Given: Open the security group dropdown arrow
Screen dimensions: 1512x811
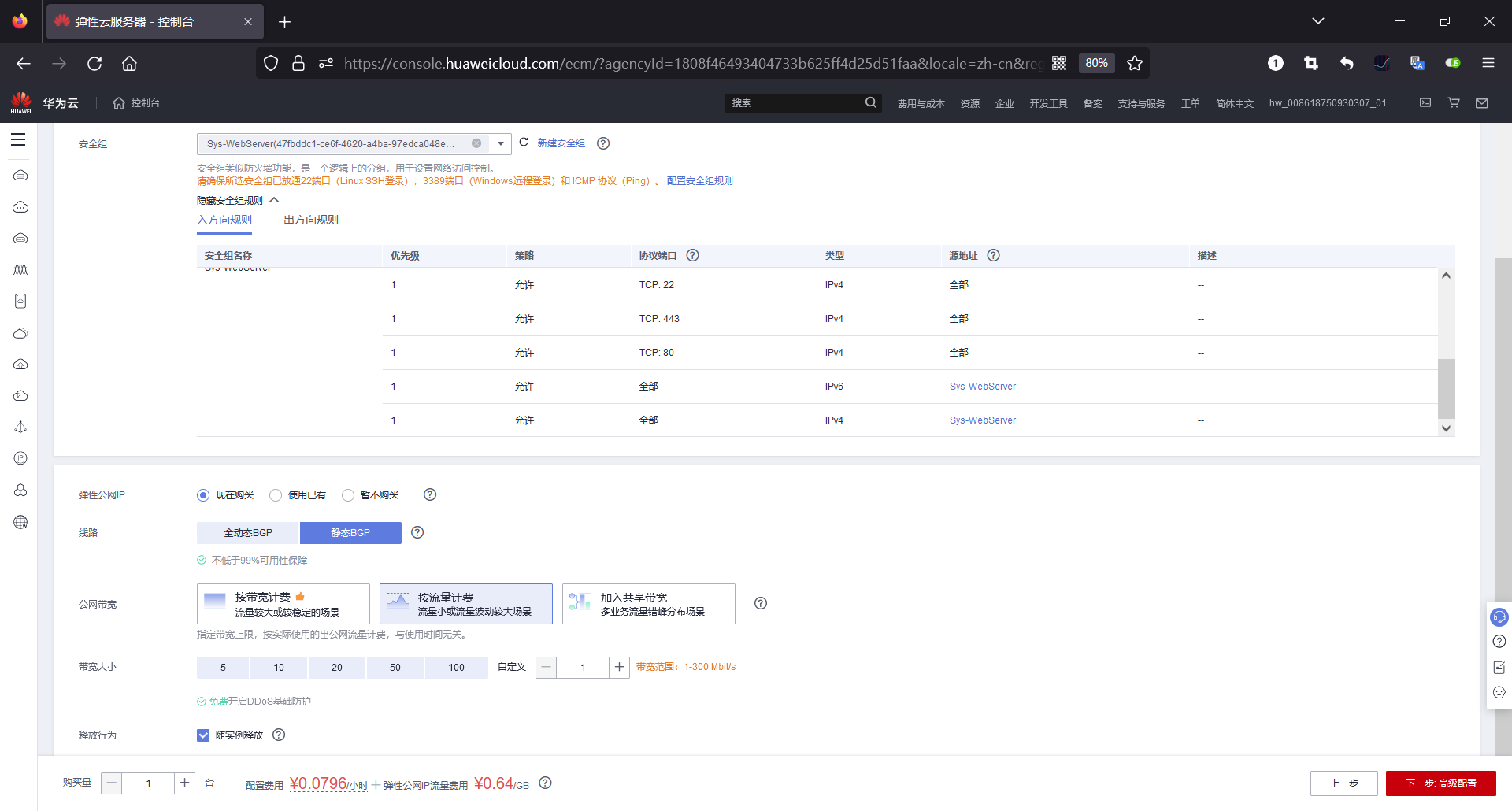Looking at the screenshot, I should click(501, 143).
